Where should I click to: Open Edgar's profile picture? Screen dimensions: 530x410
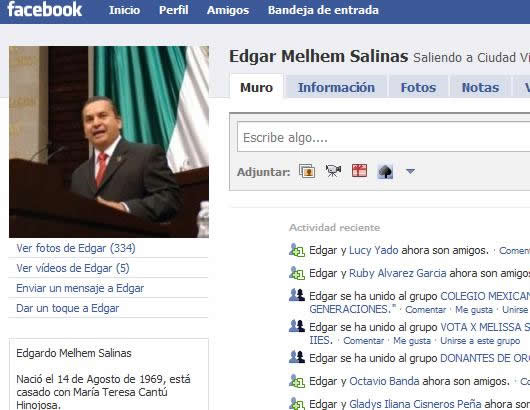[x=109, y=142]
